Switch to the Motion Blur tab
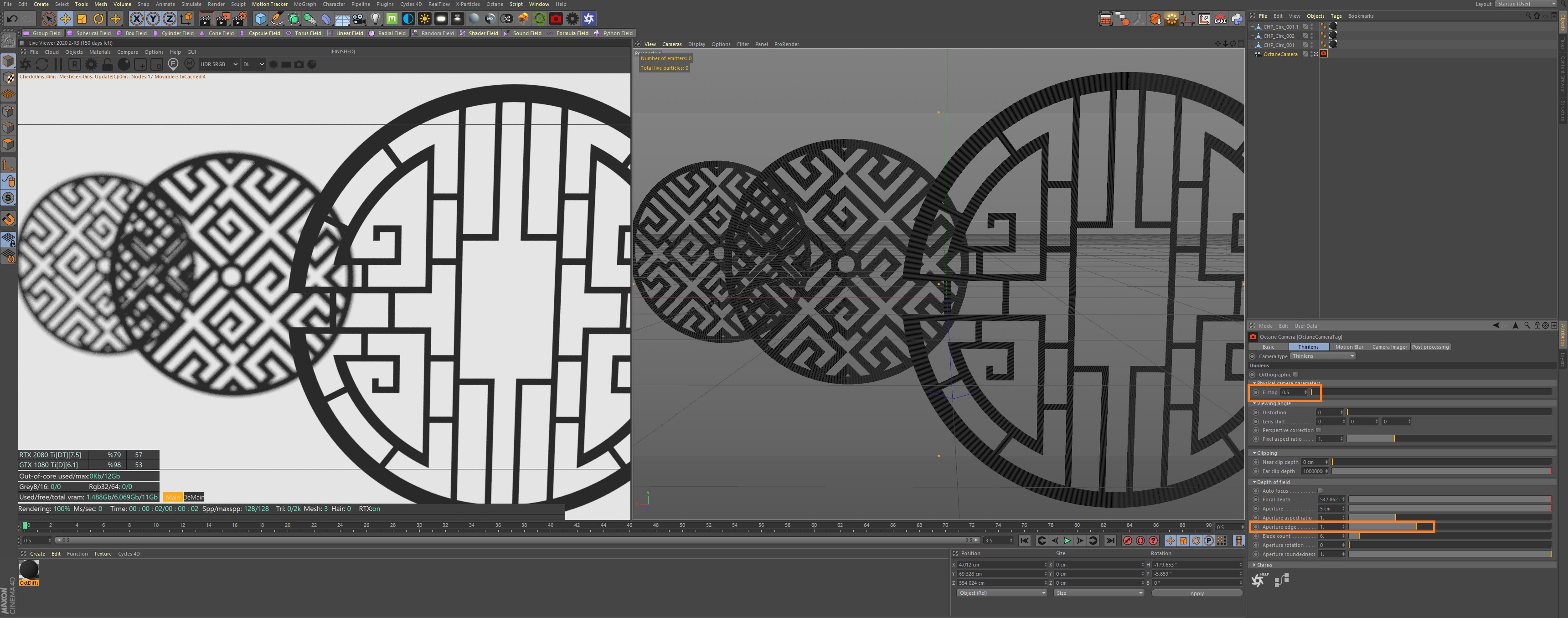The height and width of the screenshot is (618, 1568). tap(1349, 347)
